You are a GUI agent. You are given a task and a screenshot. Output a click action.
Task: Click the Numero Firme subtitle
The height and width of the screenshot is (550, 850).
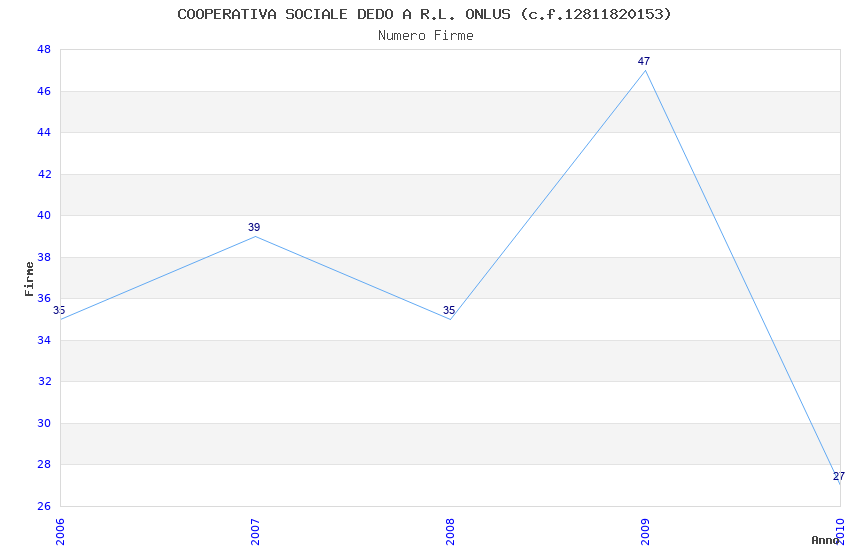click(425, 35)
